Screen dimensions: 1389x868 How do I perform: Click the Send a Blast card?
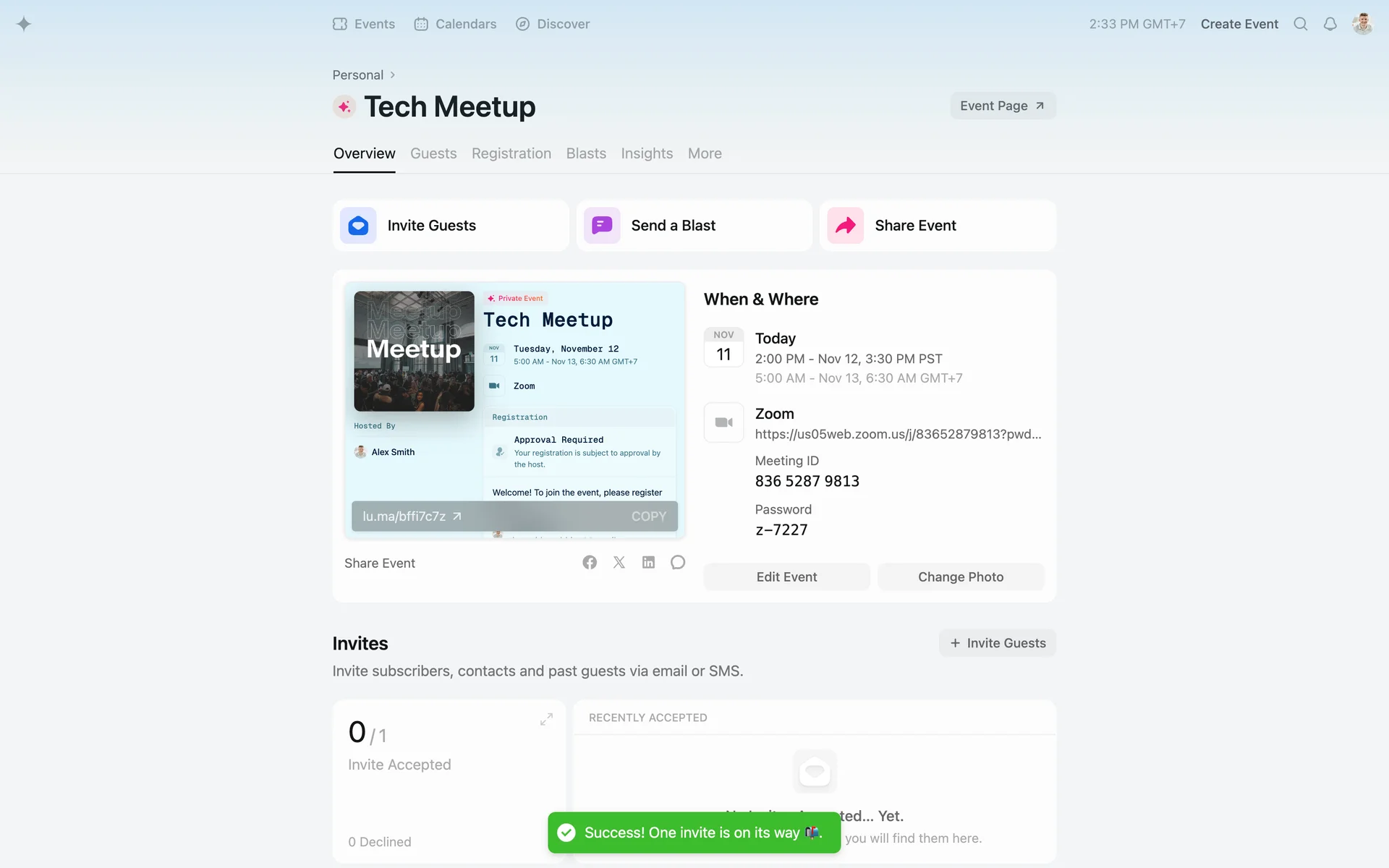(x=694, y=226)
